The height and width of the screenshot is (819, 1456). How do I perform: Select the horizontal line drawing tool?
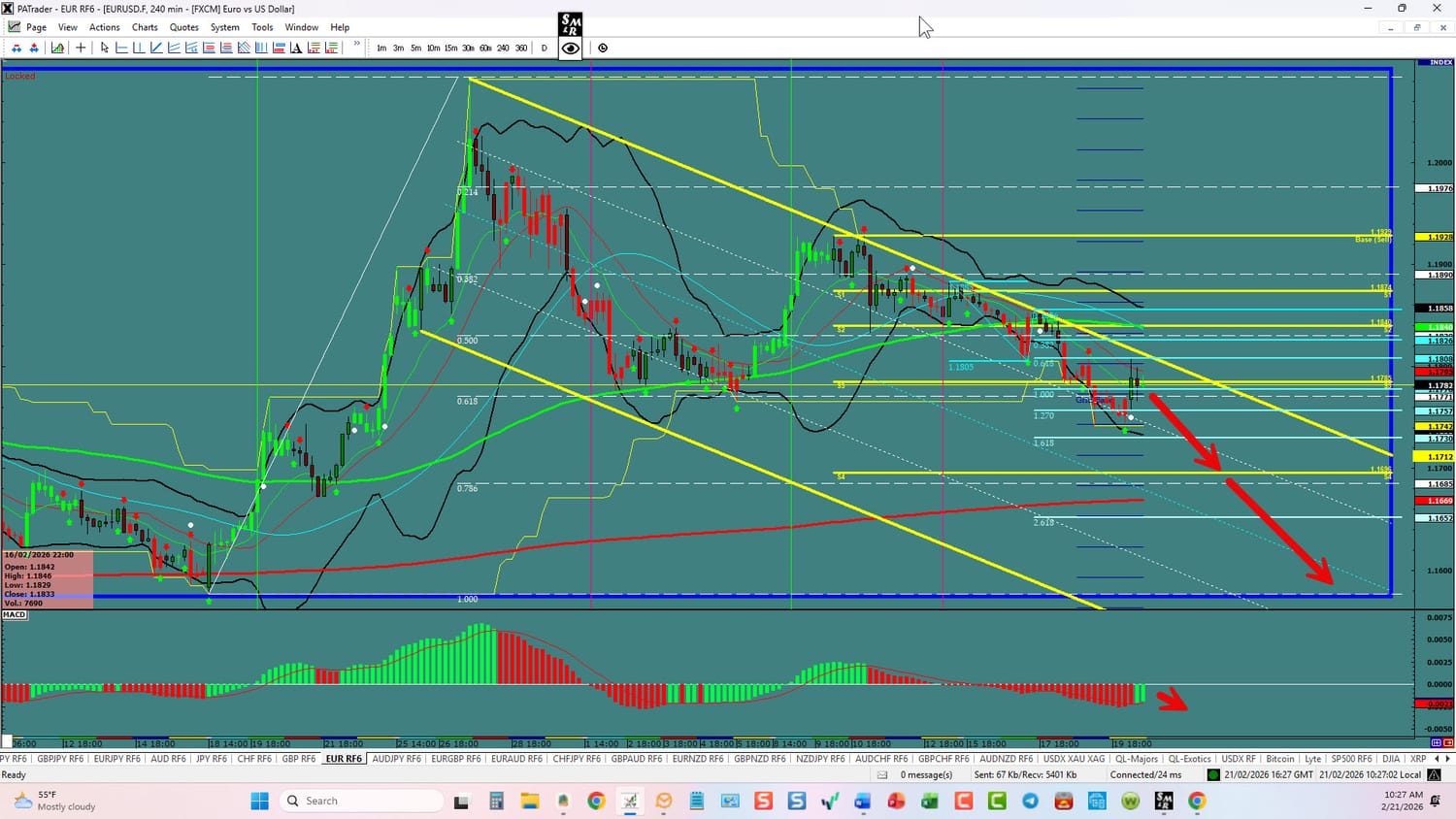coord(121,48)
